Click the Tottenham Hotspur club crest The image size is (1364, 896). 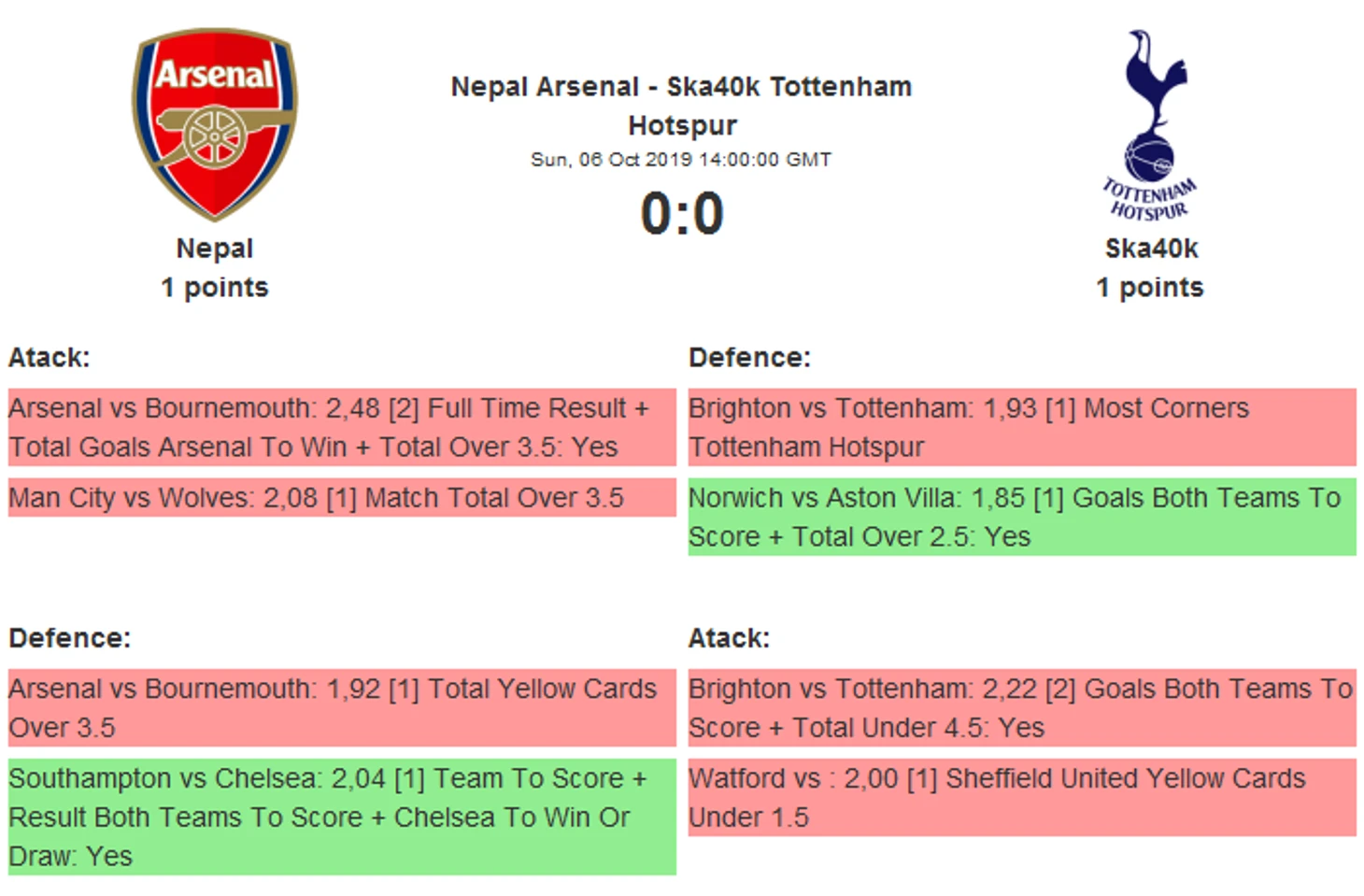1150,125
